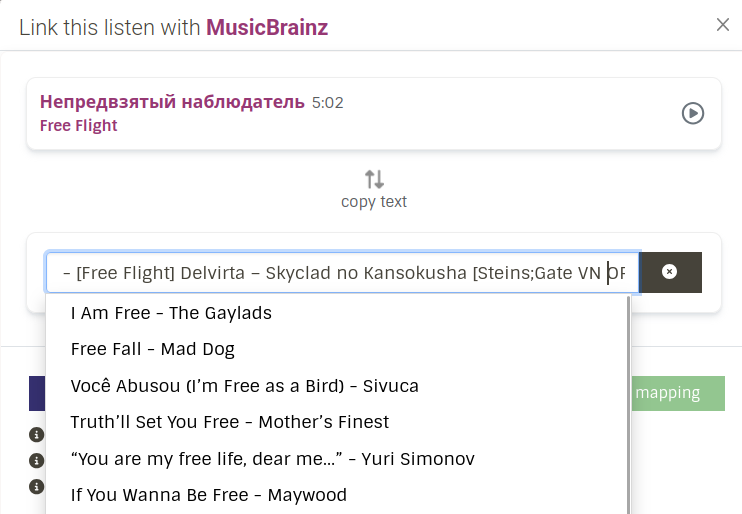Click the second info icon on the left
The image size is (742, 514).
point(37,461)
